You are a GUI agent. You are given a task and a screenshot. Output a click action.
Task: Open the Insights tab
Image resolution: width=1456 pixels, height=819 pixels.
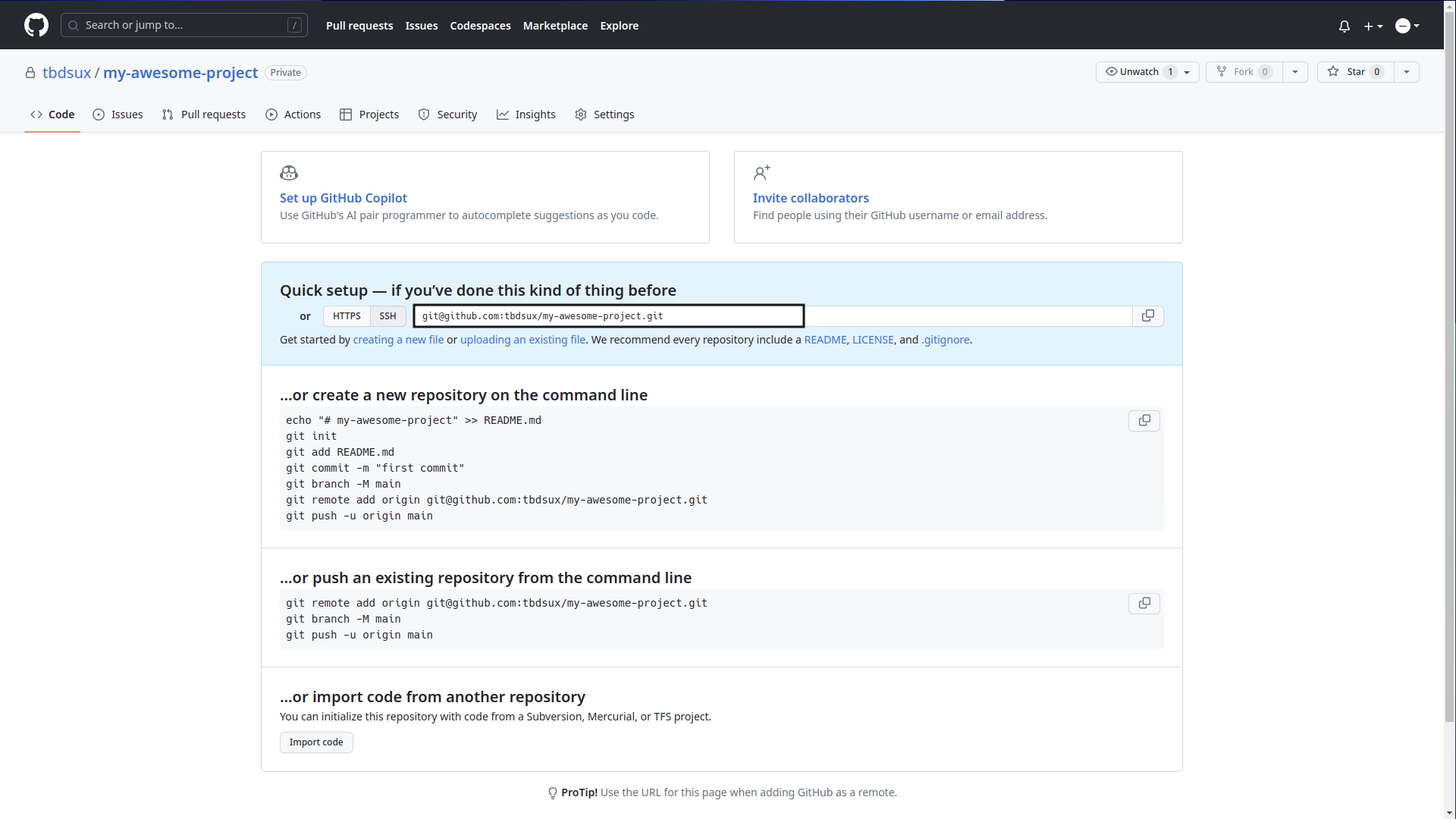tap(526, 115)
